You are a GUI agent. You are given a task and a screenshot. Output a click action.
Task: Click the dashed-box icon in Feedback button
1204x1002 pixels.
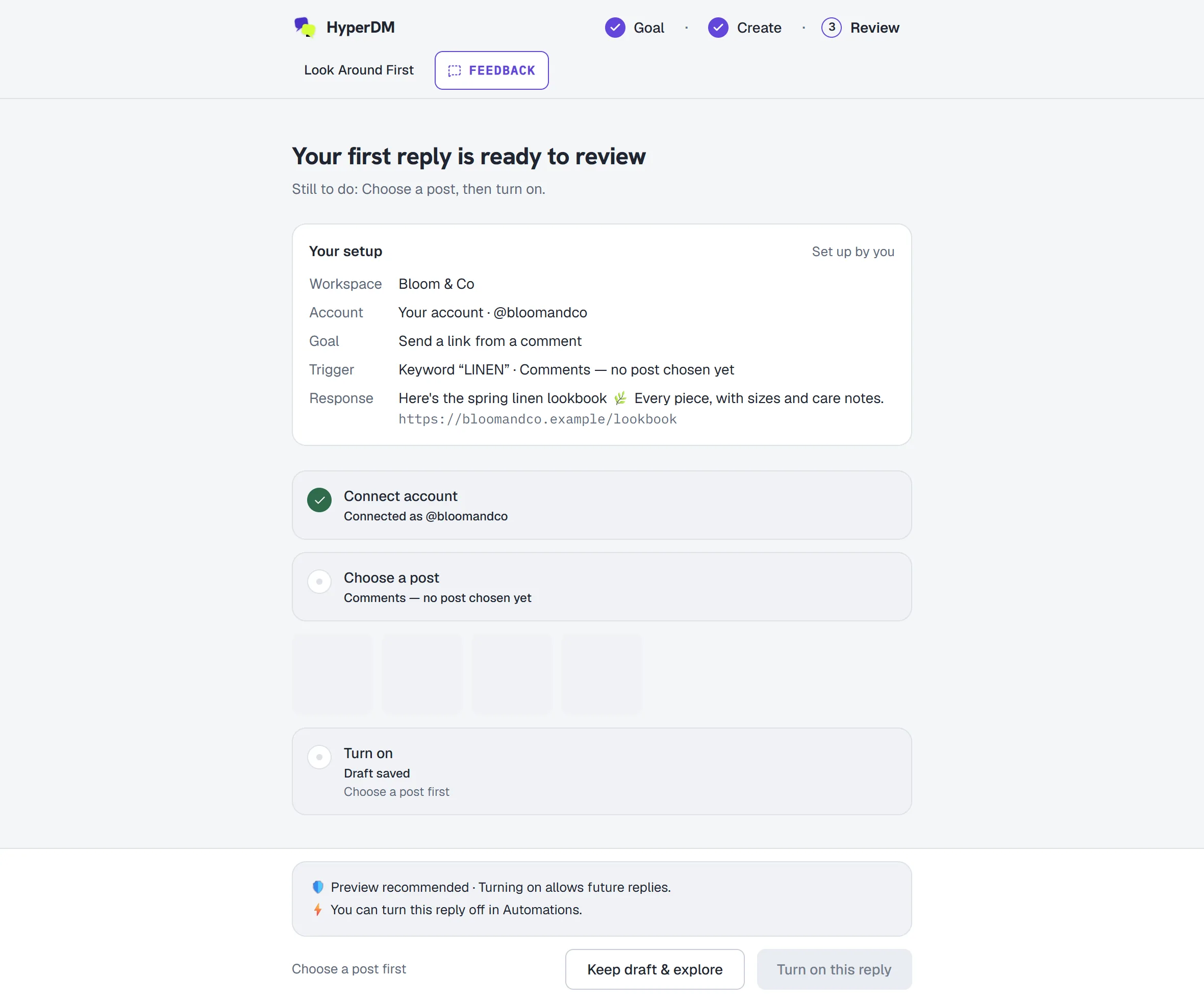point(454,70)
